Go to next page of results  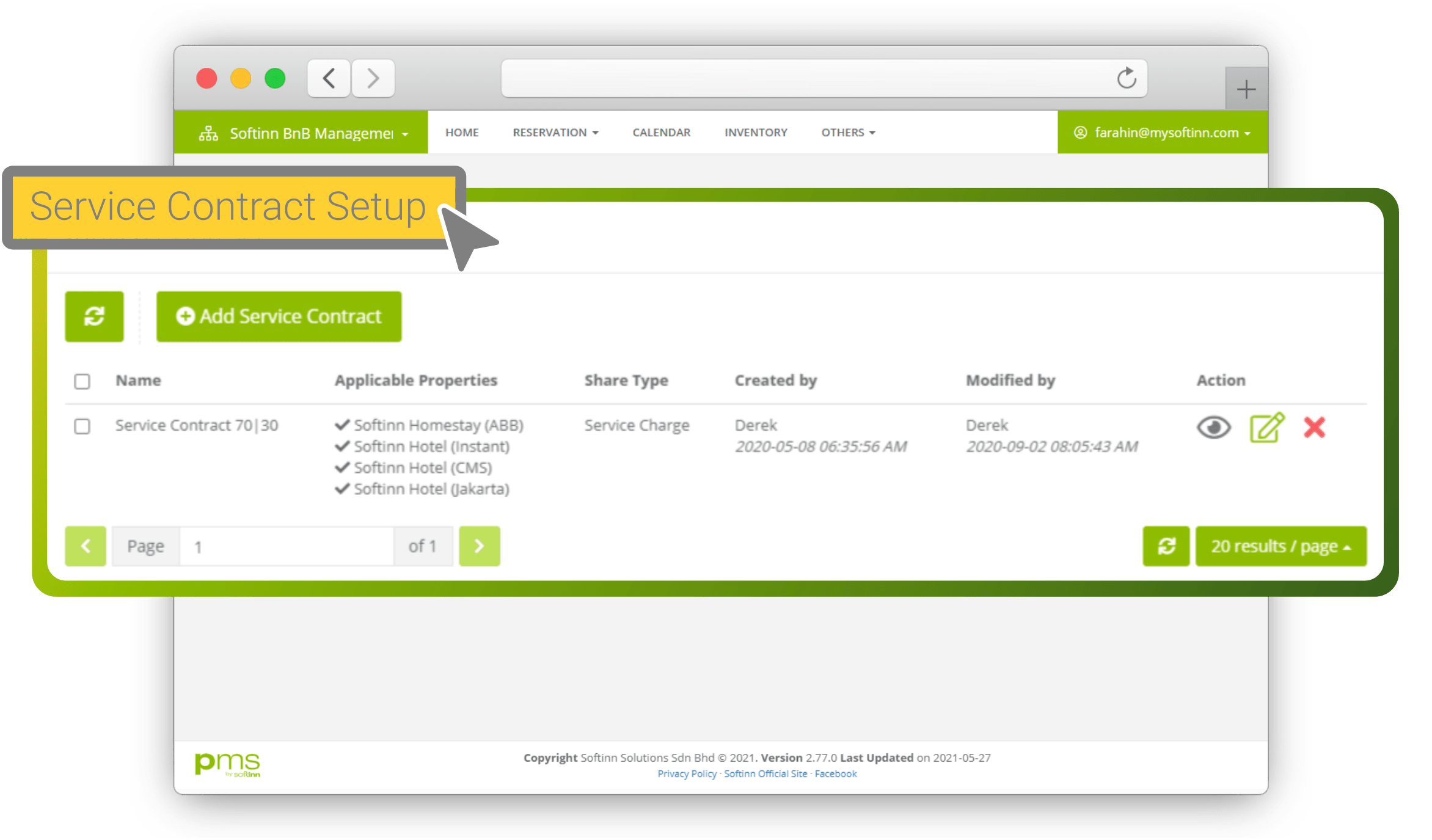(x=480, y=546)
